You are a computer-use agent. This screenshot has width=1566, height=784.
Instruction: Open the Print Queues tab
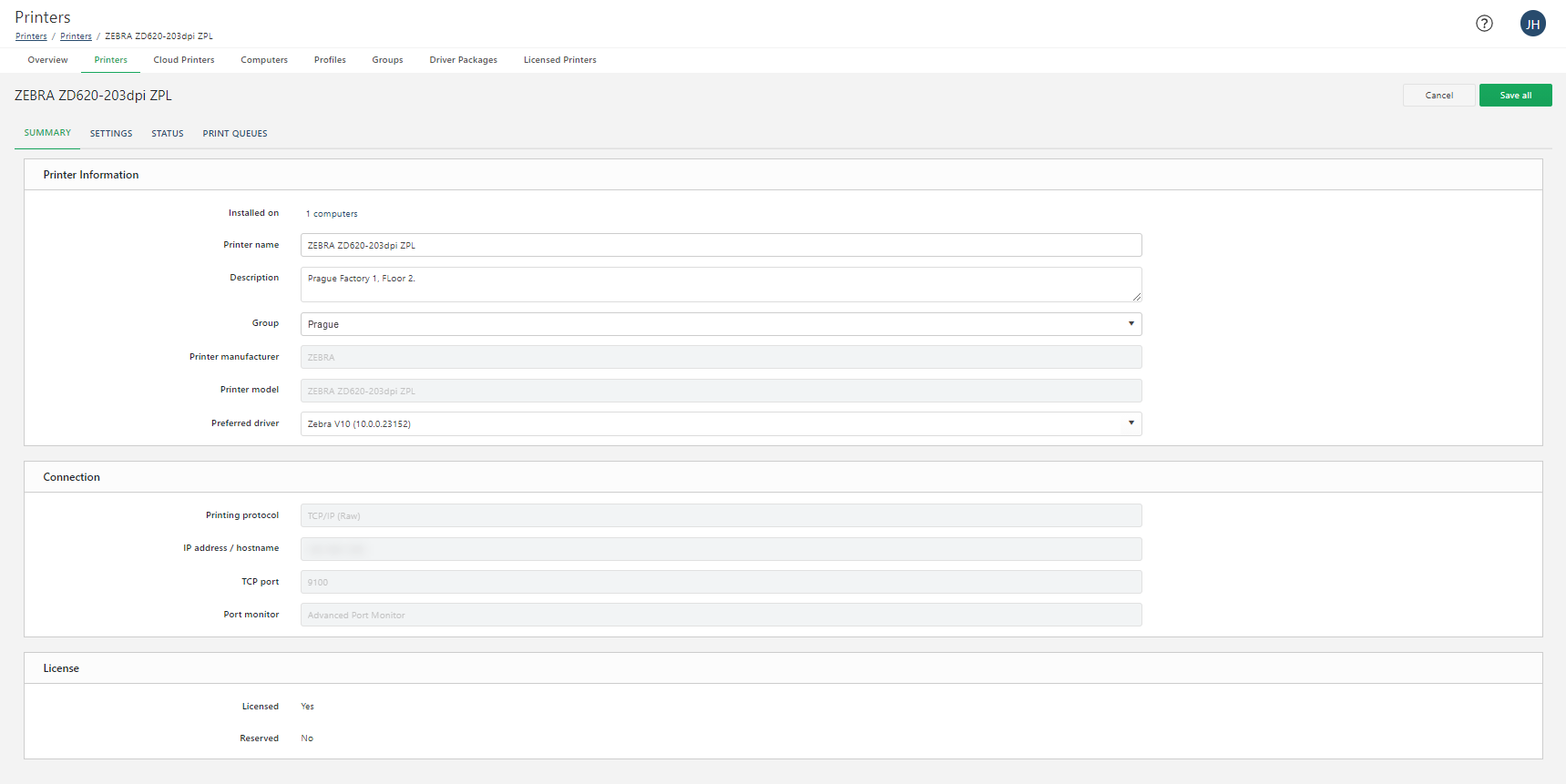[x=235, y=134]
